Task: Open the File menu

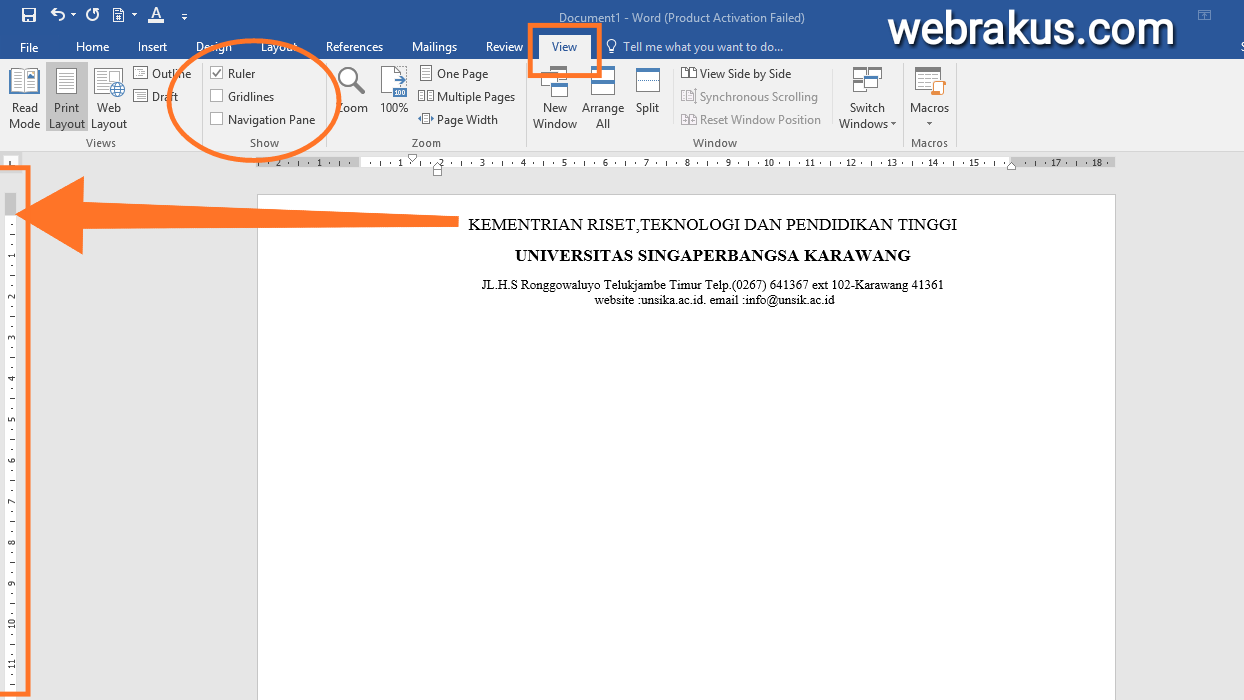Action: click(x=29, y=46)
